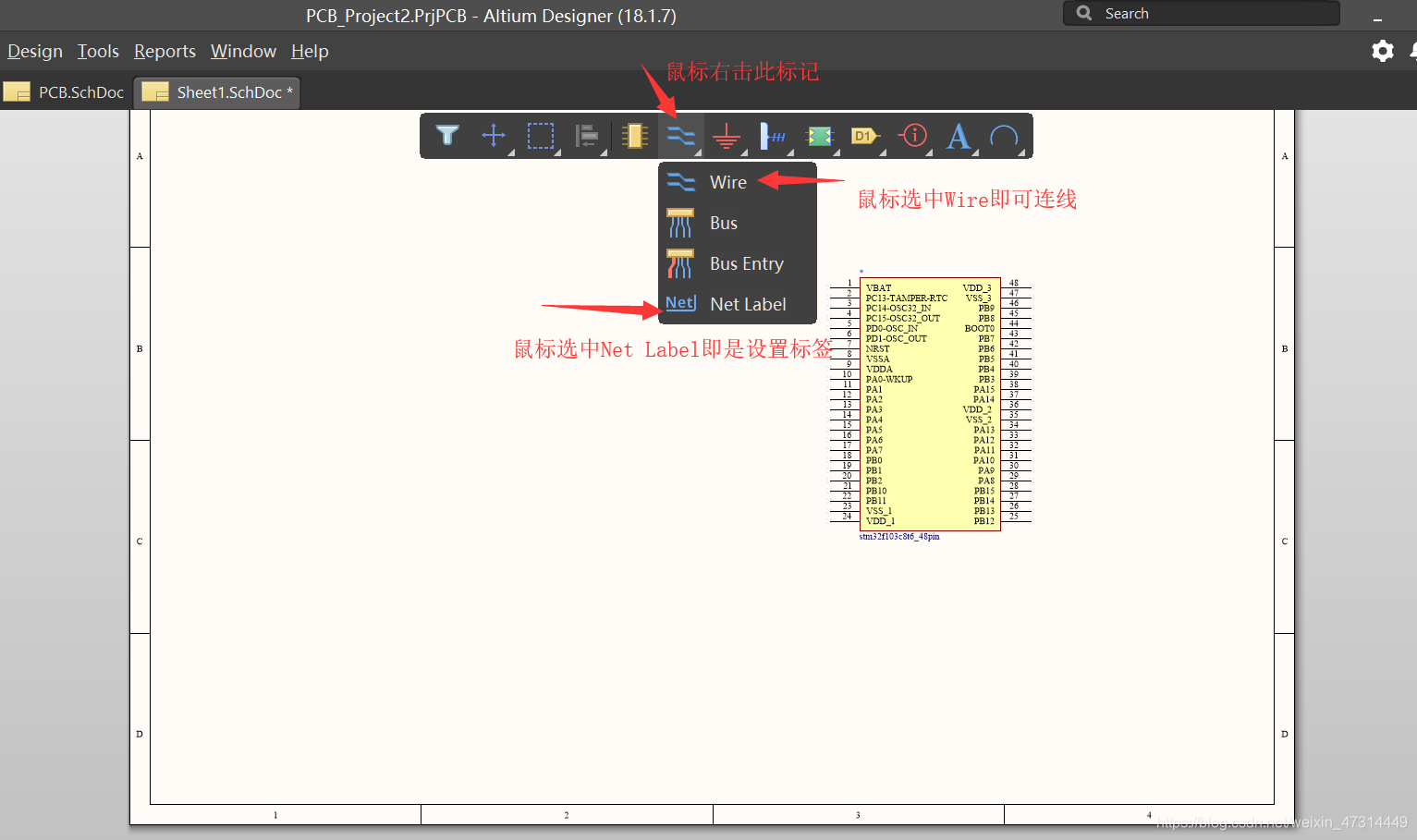The image size is (1417, 840).
Task: Click the VBAT pin label
Action: tap(878, 288)
